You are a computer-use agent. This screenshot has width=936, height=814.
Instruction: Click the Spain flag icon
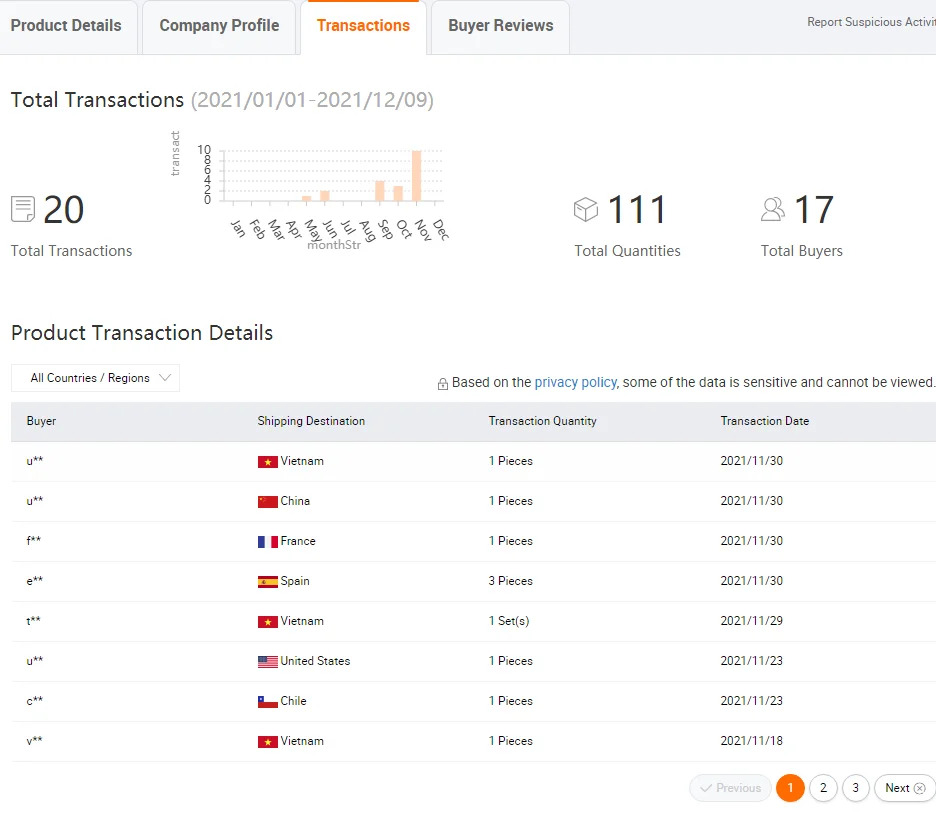(x=267, y=581)
